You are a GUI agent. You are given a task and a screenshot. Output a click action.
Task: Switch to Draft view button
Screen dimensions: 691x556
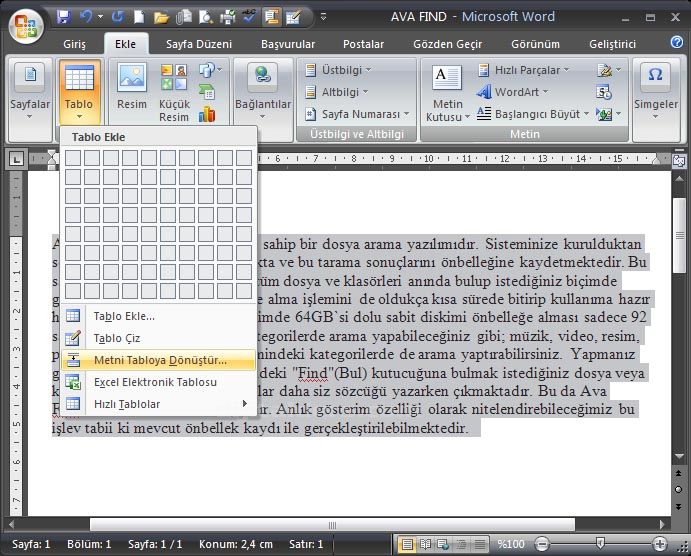(x=480, y=545)
